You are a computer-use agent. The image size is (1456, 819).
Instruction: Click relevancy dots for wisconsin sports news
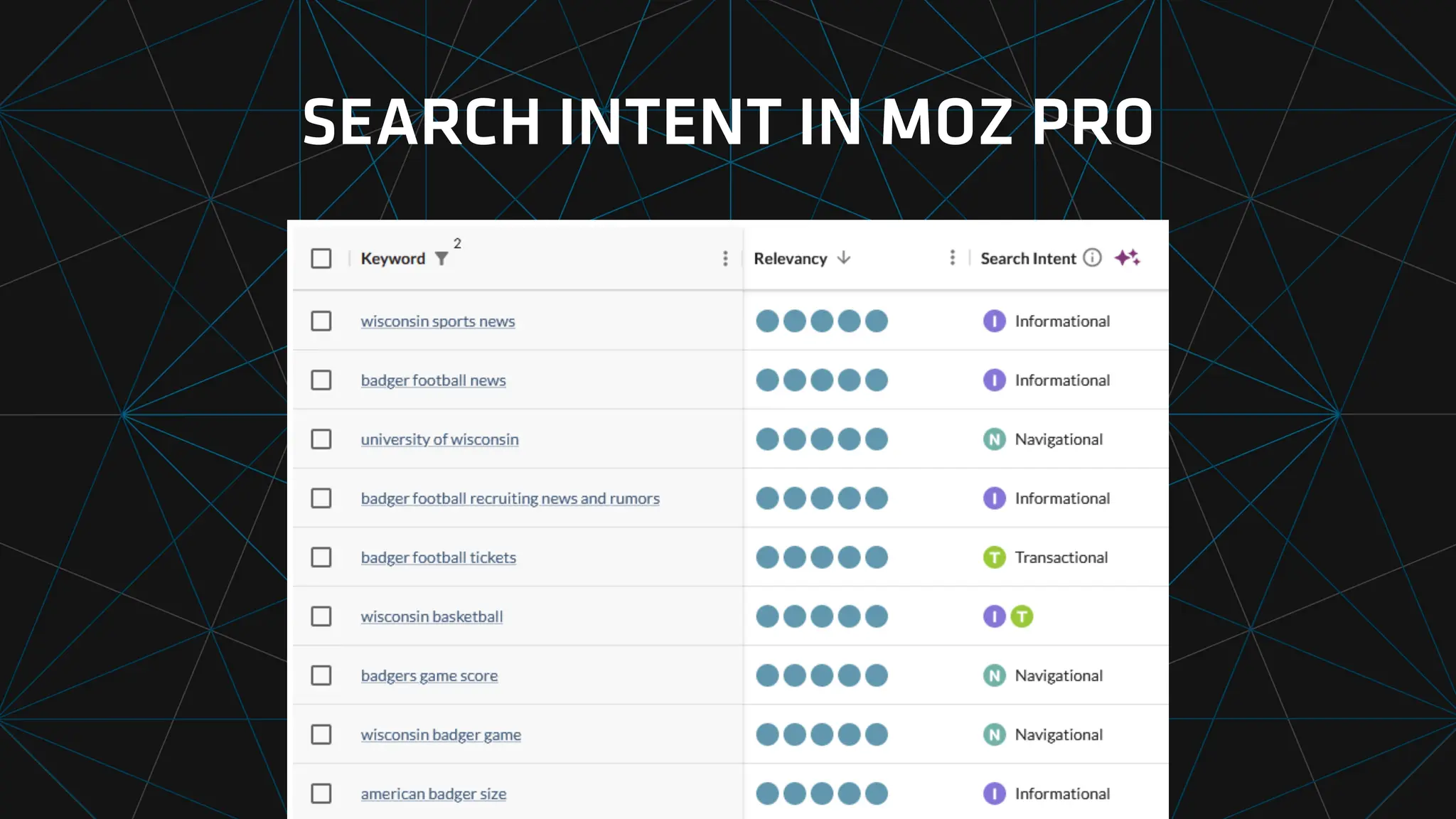(822, 321)
